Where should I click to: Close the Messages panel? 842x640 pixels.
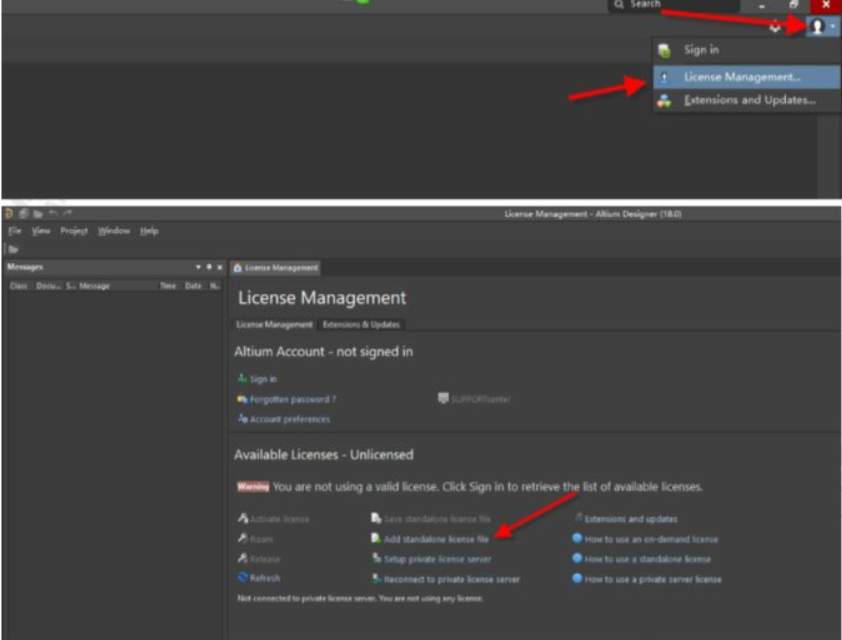coord(220,267)
